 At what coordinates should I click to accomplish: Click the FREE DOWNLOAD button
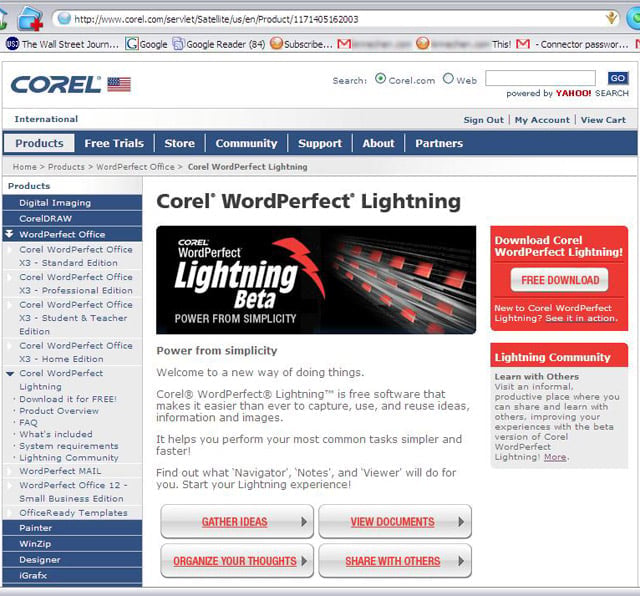click(x=559, y=280)
